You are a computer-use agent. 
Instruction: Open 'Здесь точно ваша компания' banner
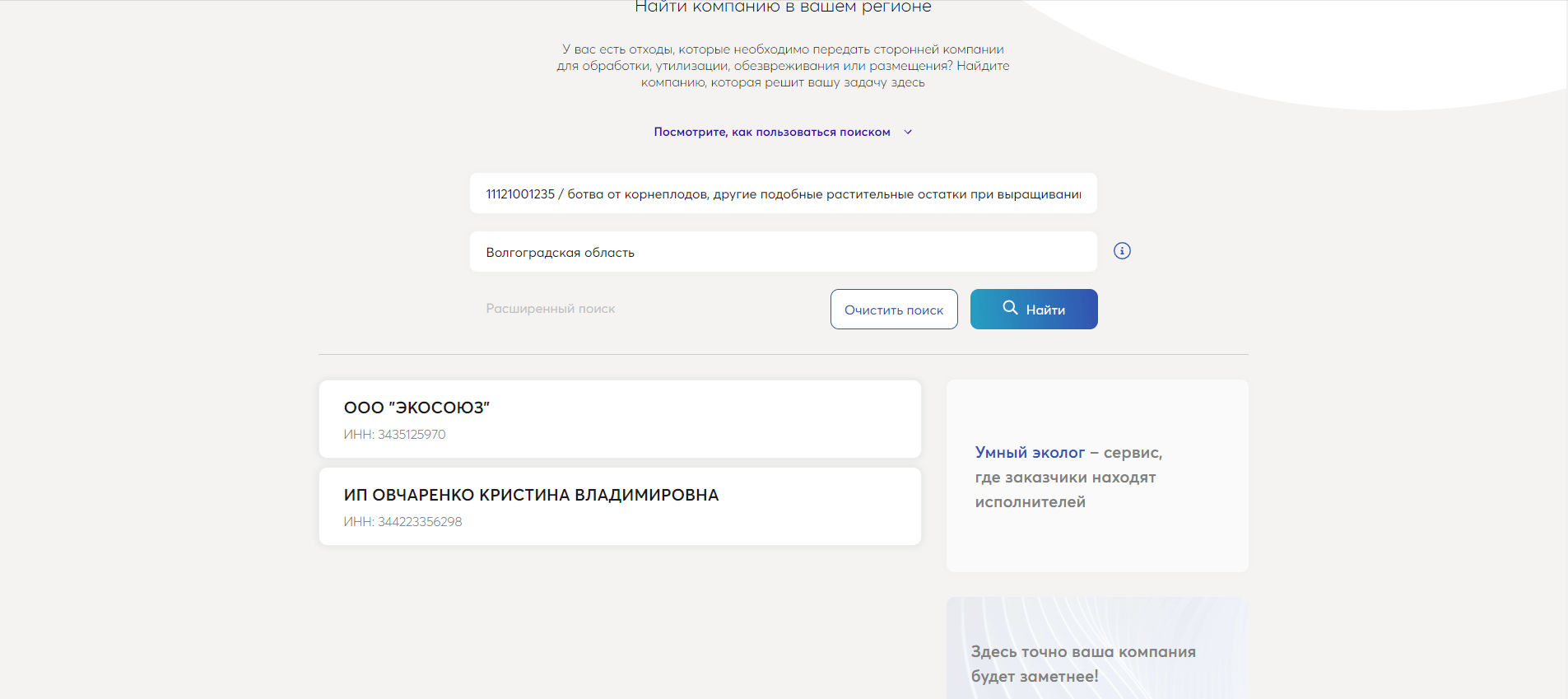pyautogui.click(x=1097, y=649)
